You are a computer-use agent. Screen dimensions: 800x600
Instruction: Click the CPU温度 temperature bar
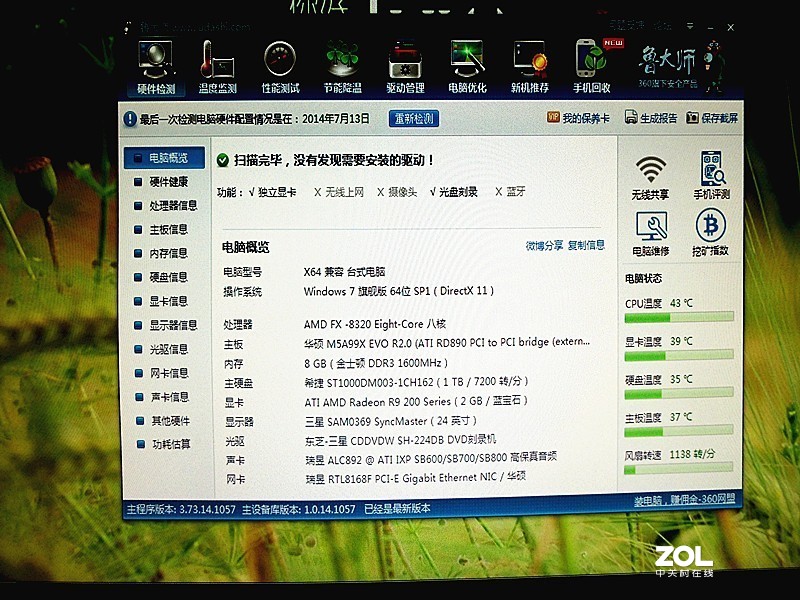[x=679, y=317]
